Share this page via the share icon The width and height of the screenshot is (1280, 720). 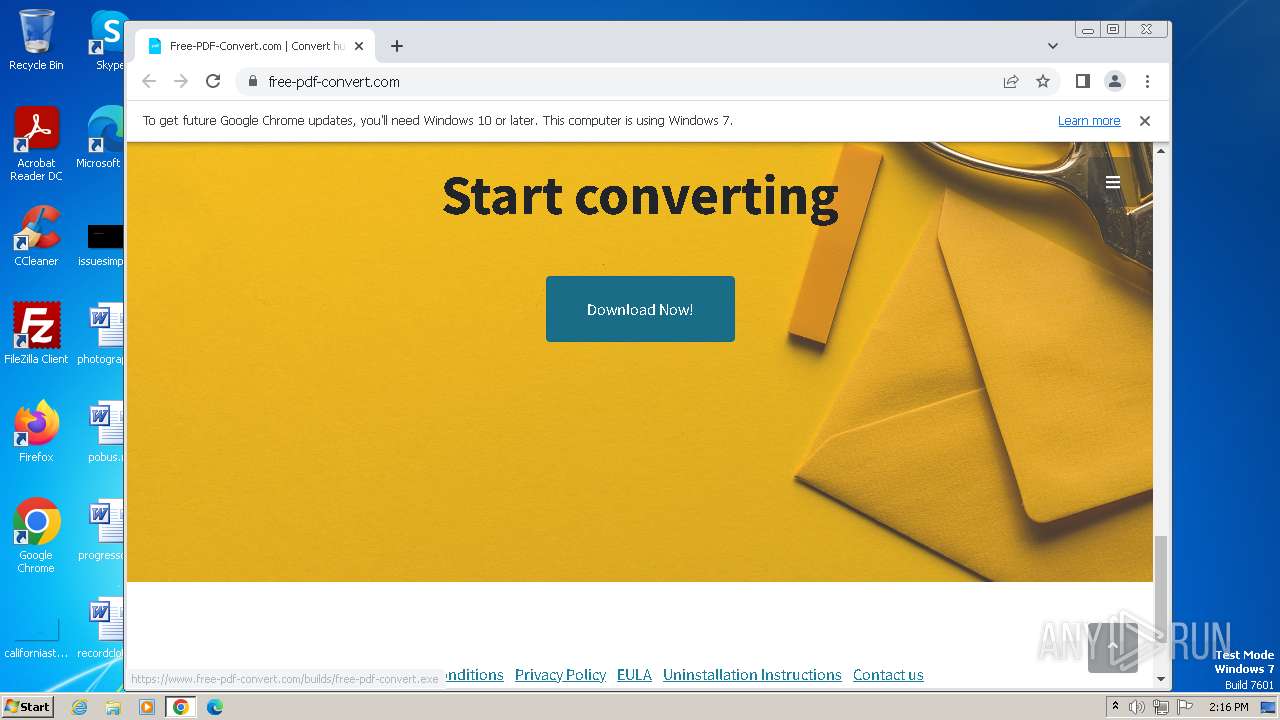click(1011, 81)
